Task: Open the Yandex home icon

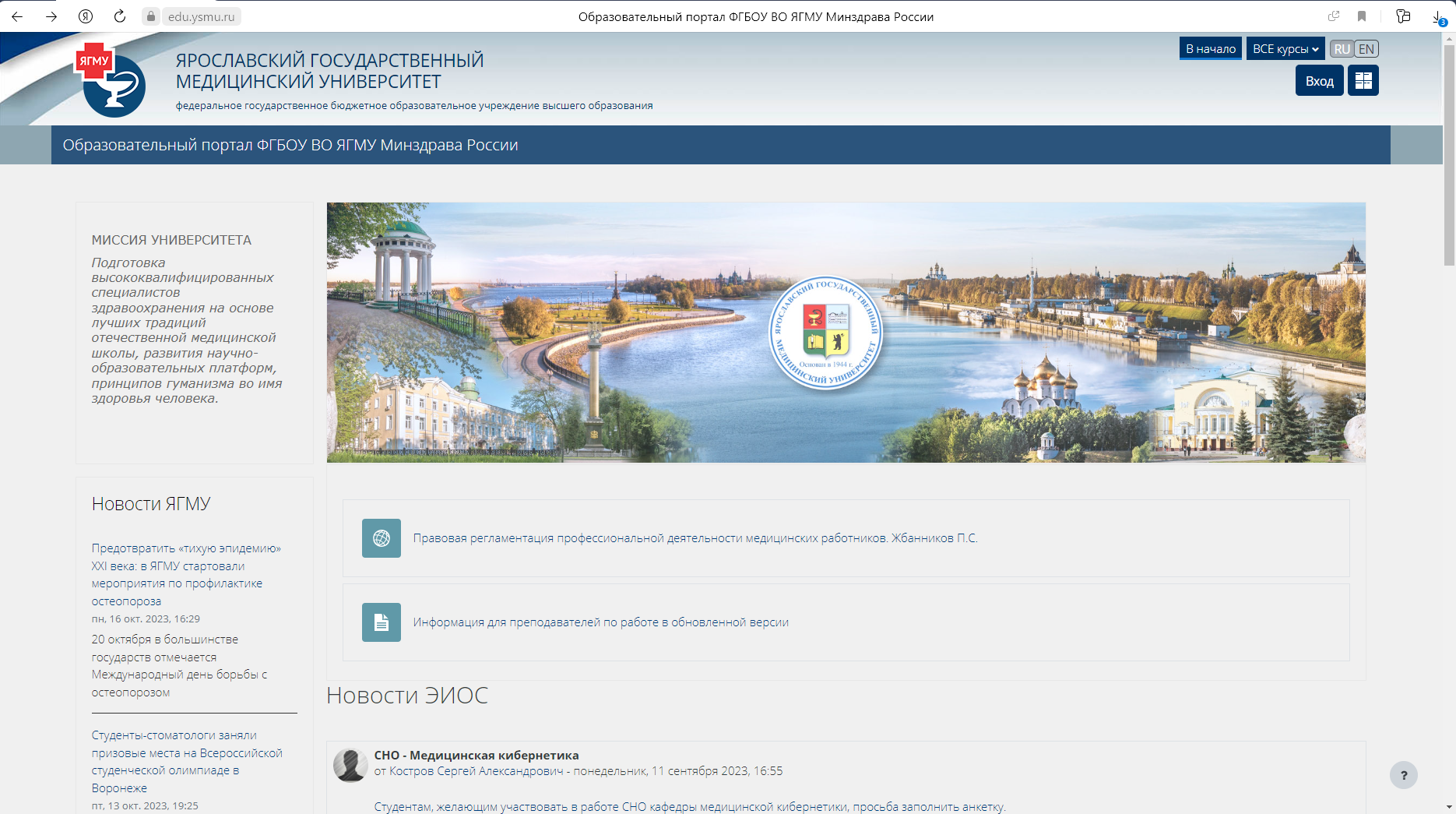Action: pos(86,16)
